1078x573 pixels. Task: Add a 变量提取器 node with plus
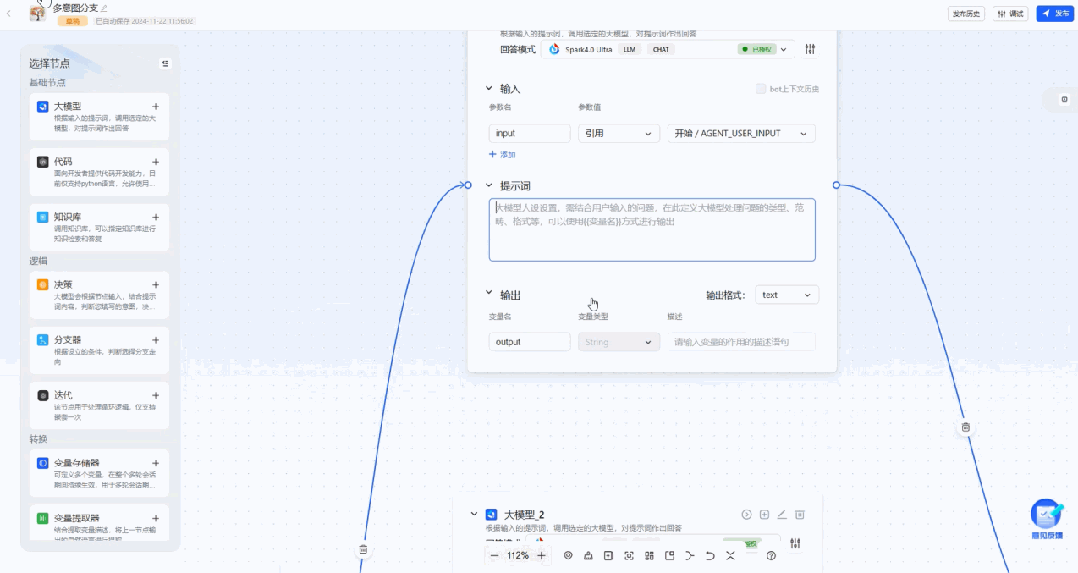pyautogui.click(x=155, y=518)
